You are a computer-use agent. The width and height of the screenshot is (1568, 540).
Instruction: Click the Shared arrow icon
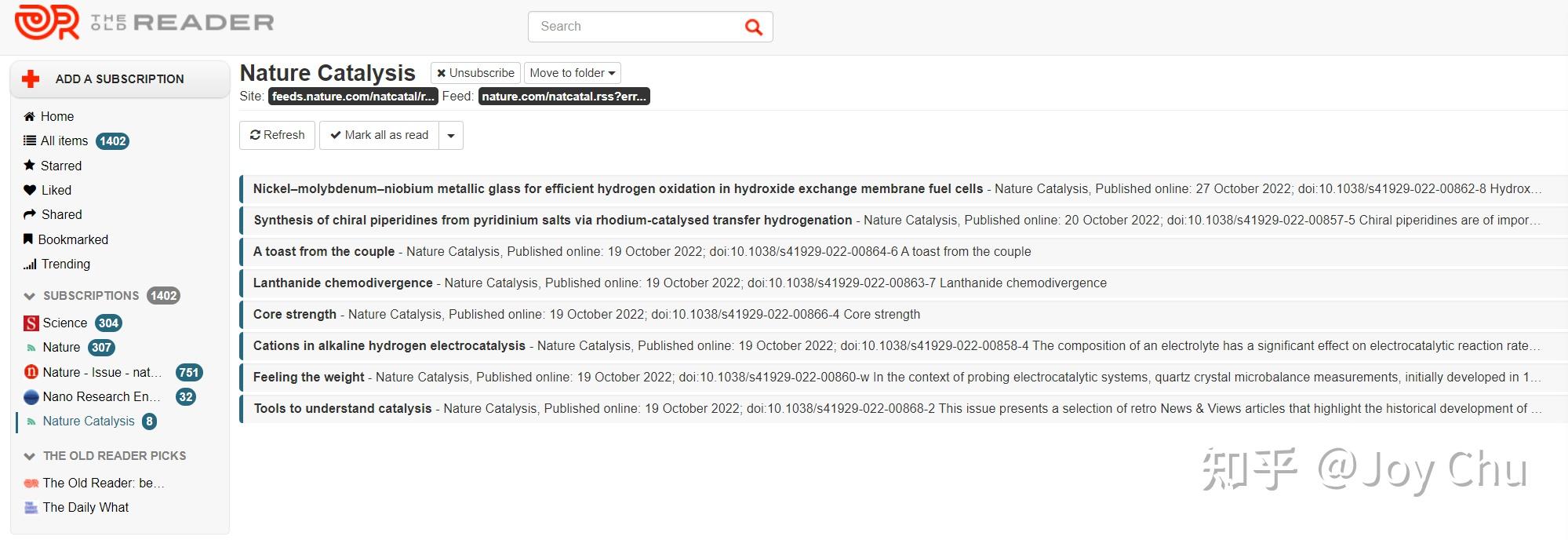(x=30, y=214)
